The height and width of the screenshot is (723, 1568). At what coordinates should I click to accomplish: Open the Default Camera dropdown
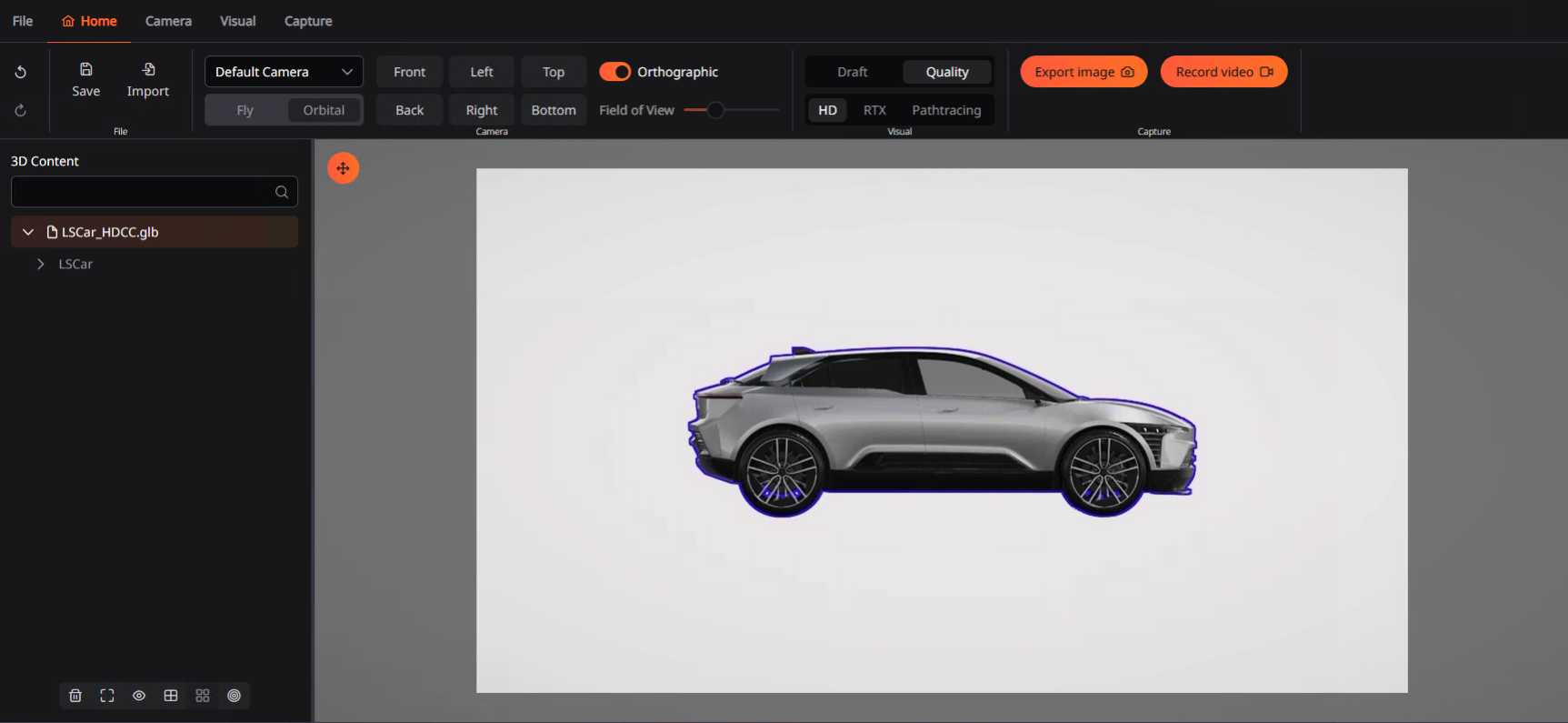284,72
